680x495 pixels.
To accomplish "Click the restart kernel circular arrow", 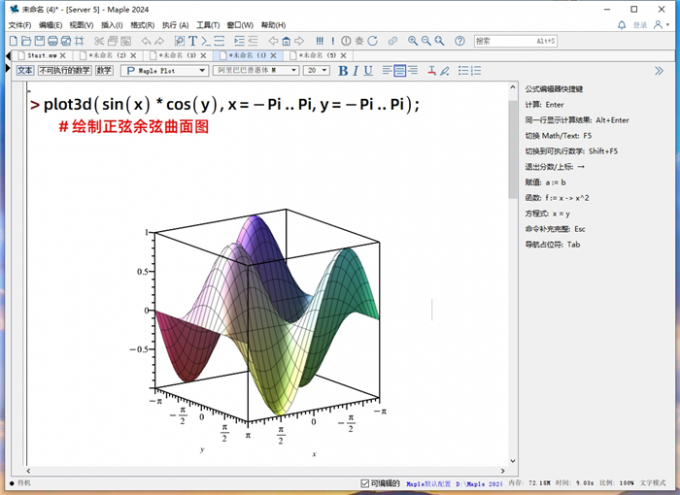I will (x=372, y=41).
